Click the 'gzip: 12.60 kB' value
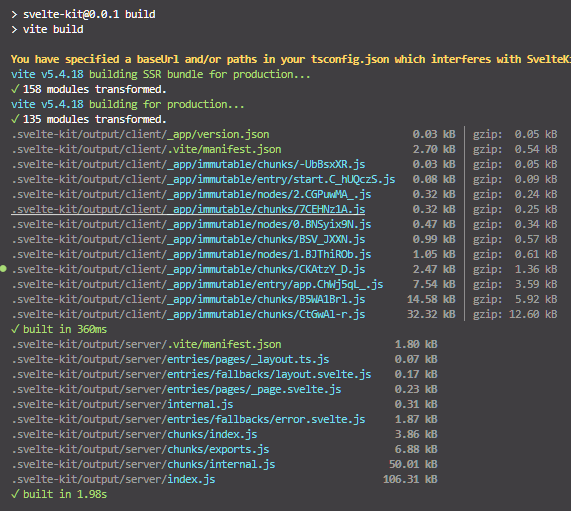Viewport: 571px width, 511px height. (x=515, y=314)
